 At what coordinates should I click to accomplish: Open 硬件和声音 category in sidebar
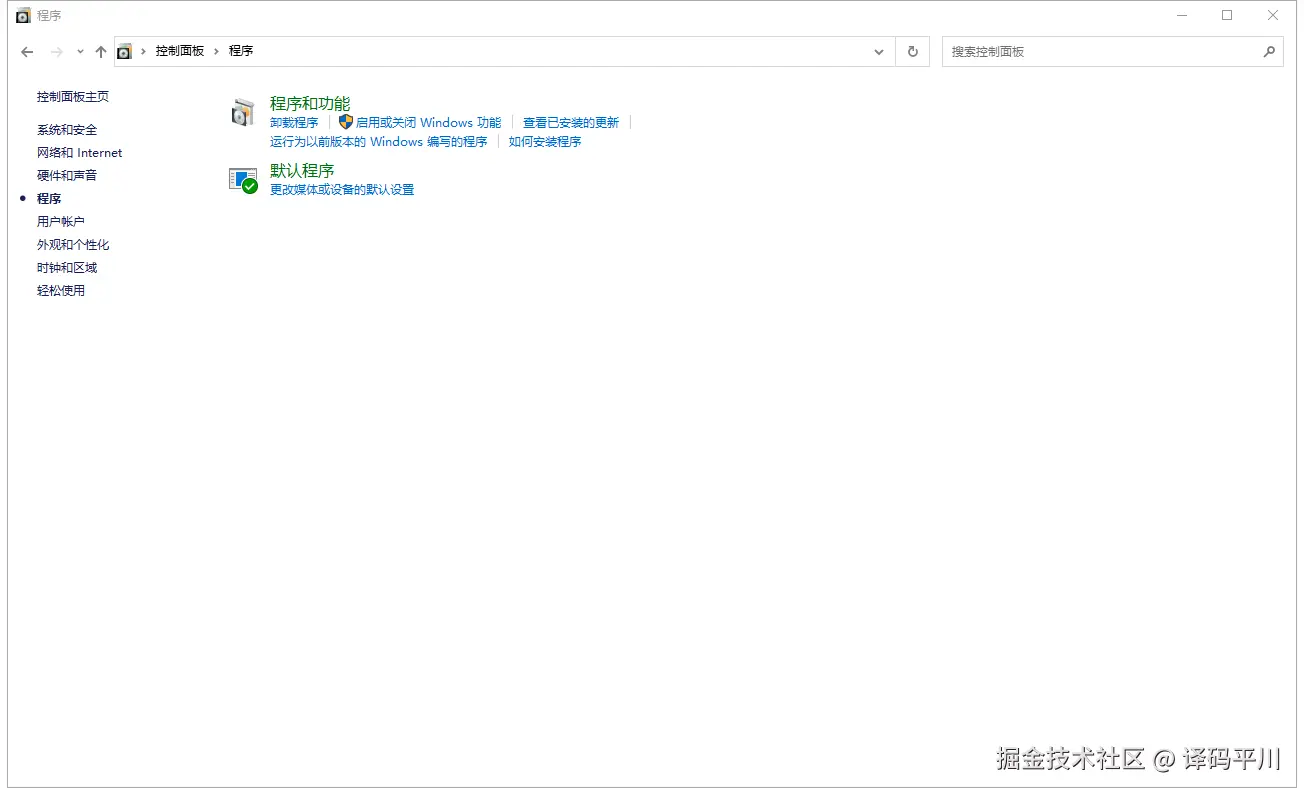click(x=67, y=176)
